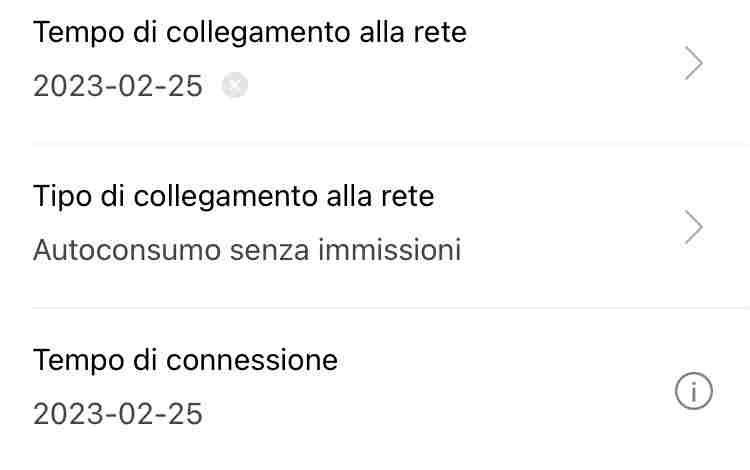Tap date 2023-02-25 under Tempo di connessione
The image size is (750, 470).
(x=118, y=413)
